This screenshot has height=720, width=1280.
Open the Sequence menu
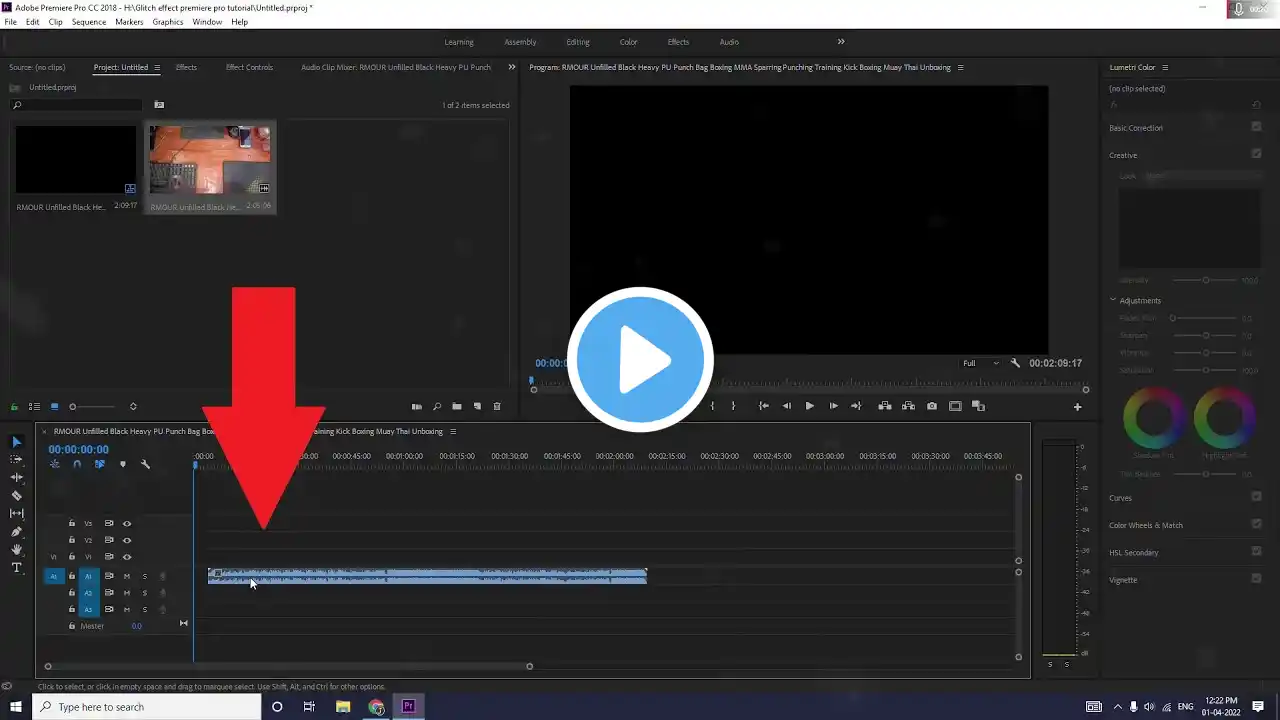(89, 22)
